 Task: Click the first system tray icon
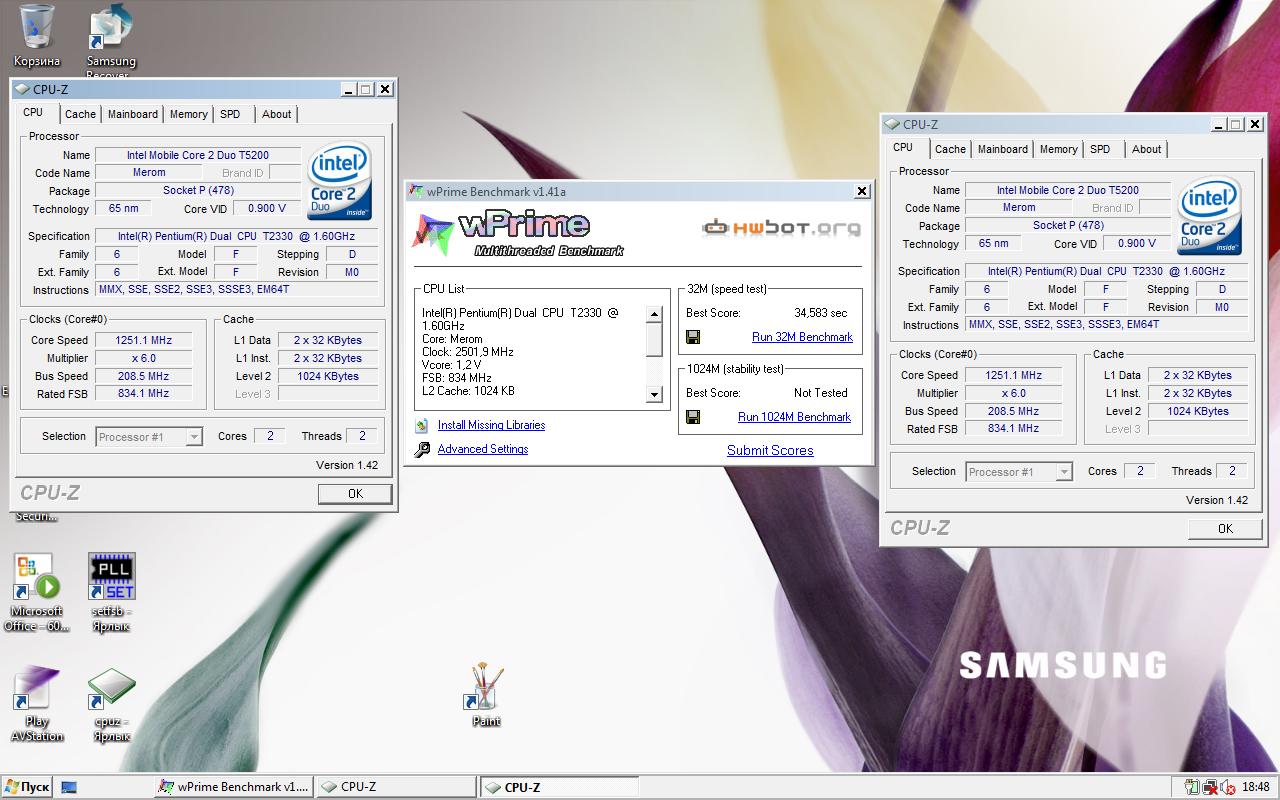pos(1192,787)
